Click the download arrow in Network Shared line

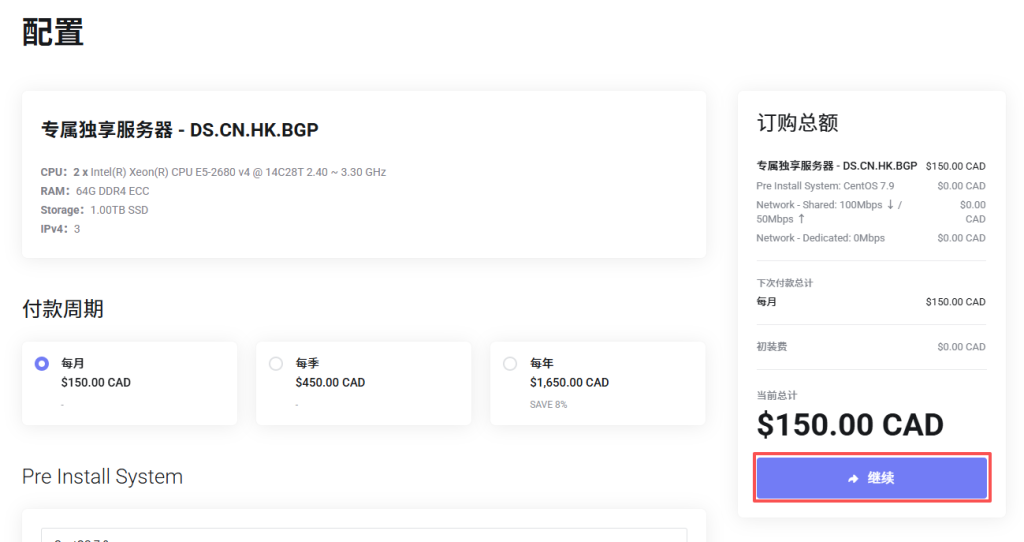(891, 205)
